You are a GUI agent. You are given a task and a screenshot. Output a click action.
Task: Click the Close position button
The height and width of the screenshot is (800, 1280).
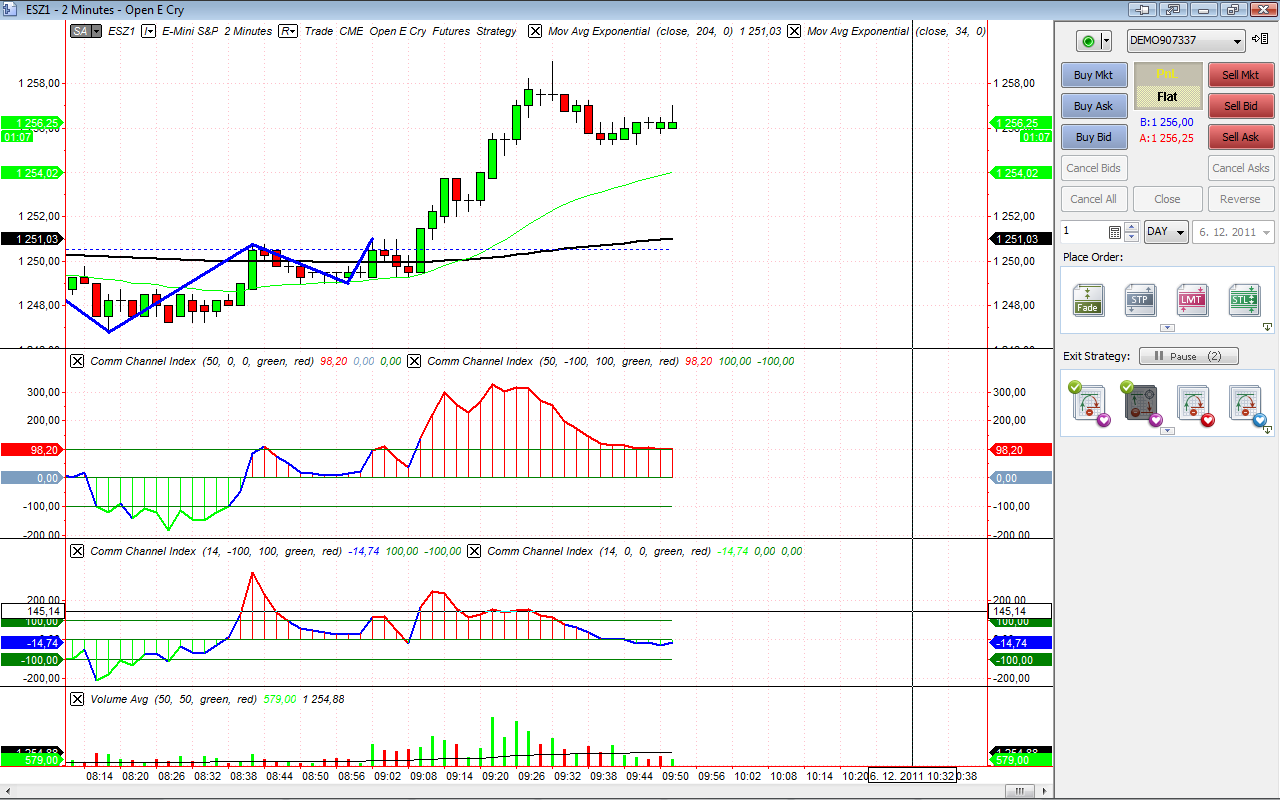click(x=1167, y=199)
